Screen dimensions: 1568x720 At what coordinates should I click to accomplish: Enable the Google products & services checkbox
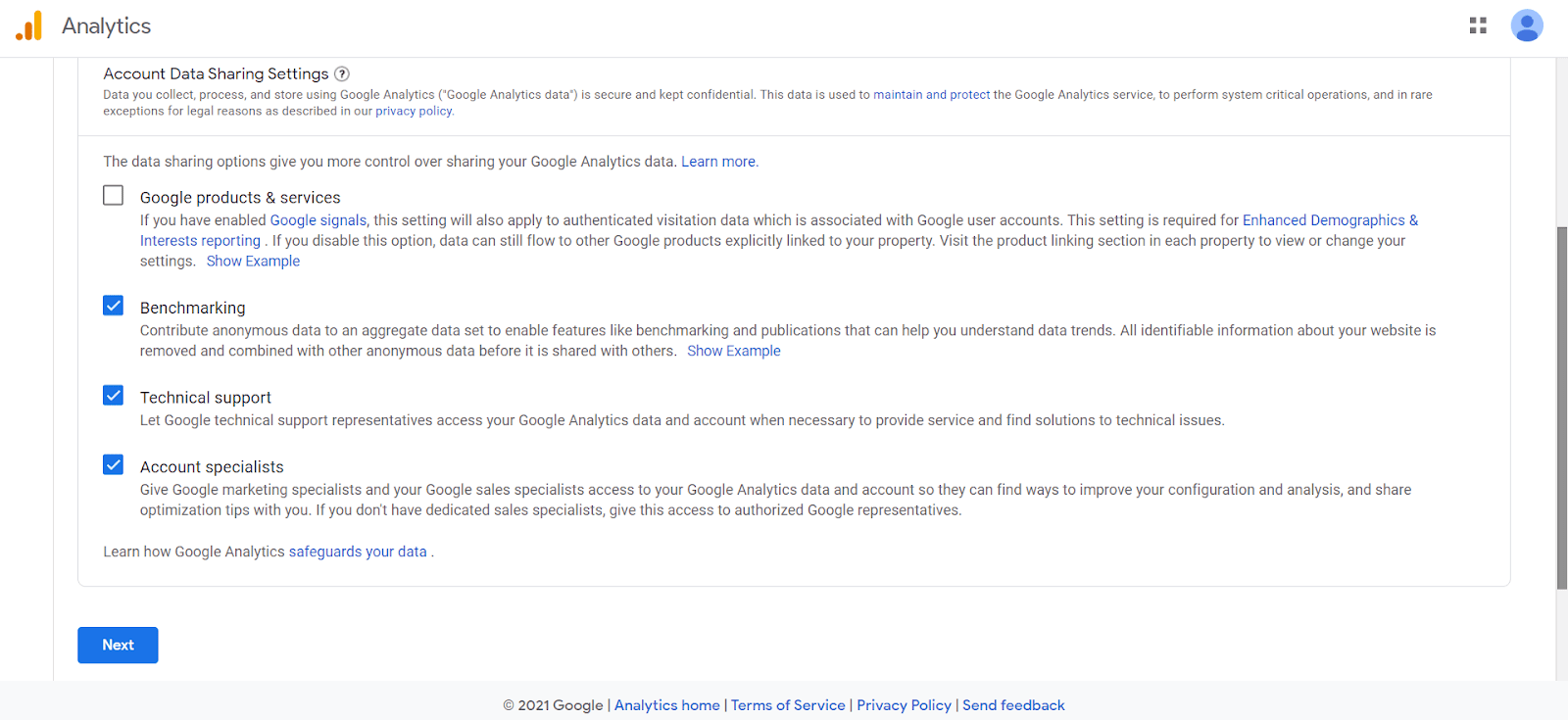[114, 195]
